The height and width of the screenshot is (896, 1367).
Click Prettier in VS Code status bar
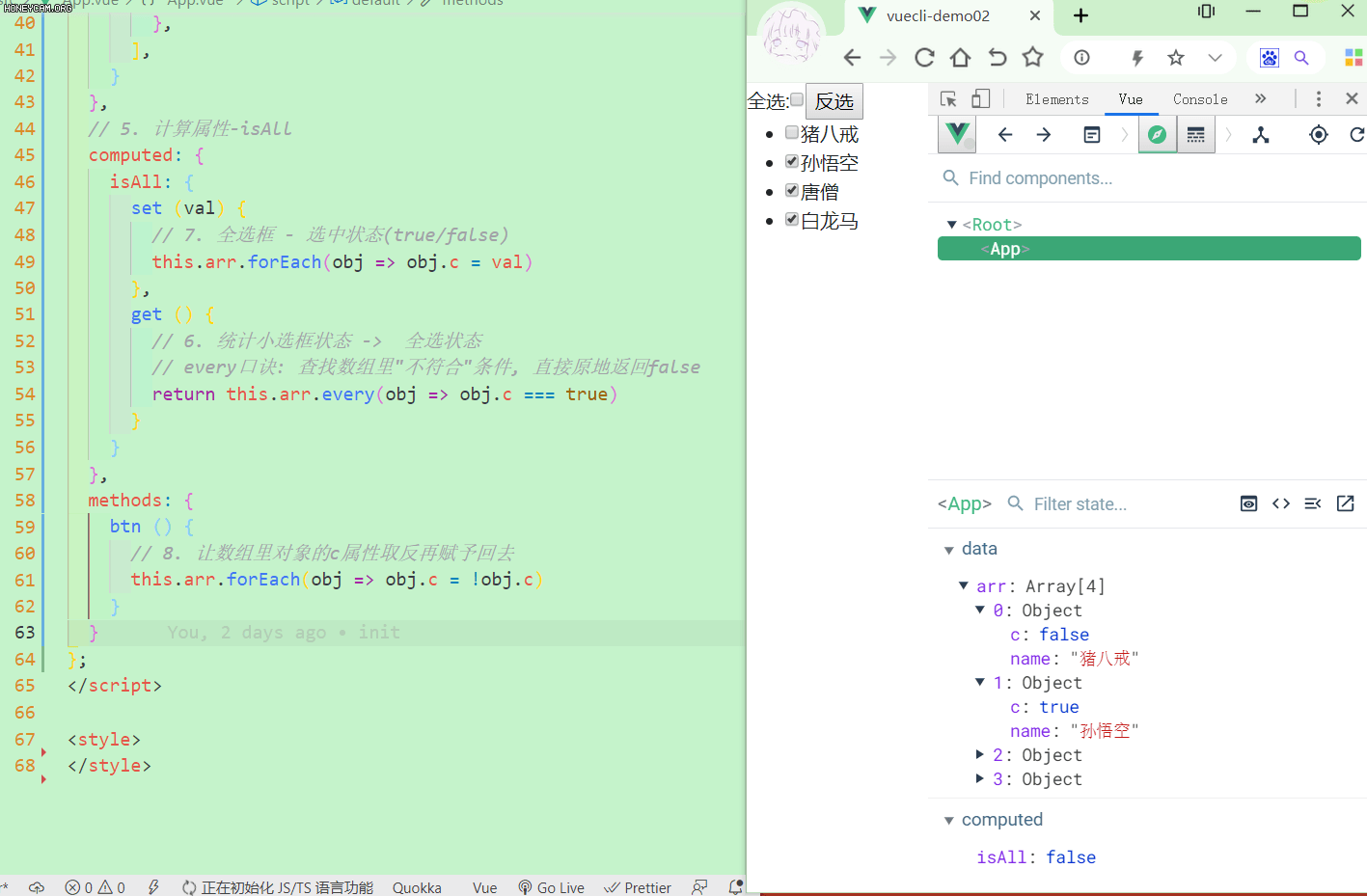(x=638, y=887)
